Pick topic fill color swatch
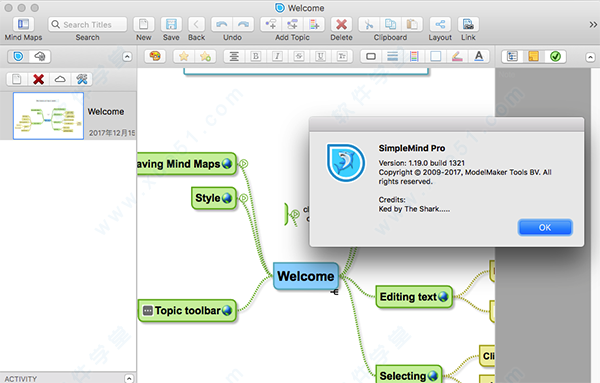 (x=435, y=57)
